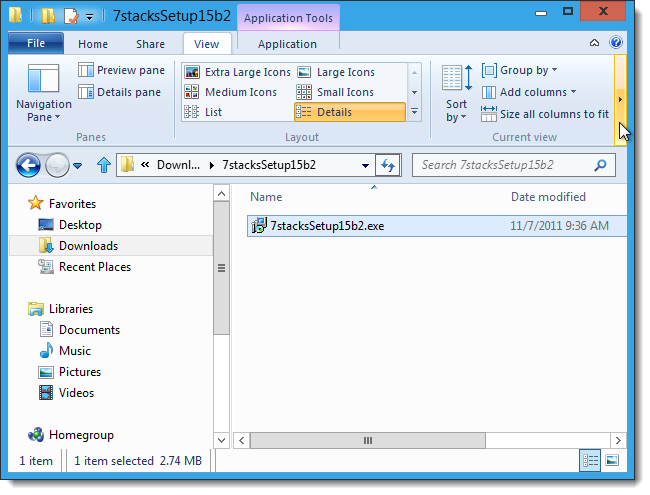Screen dimensions: 650x495
Task: Click navigation pane vertical scrollbar thumb
Action: [x=221, y=268]
